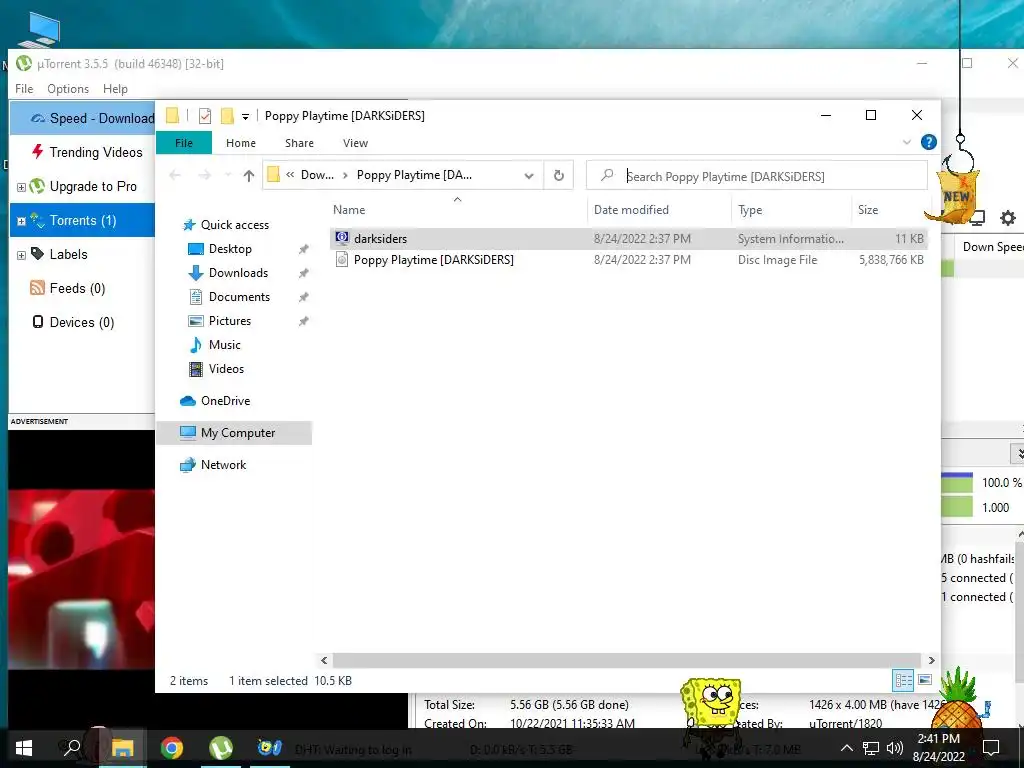
Task: Click the New Folder quick access toolbar icon
Action: (x=227, y=116)
